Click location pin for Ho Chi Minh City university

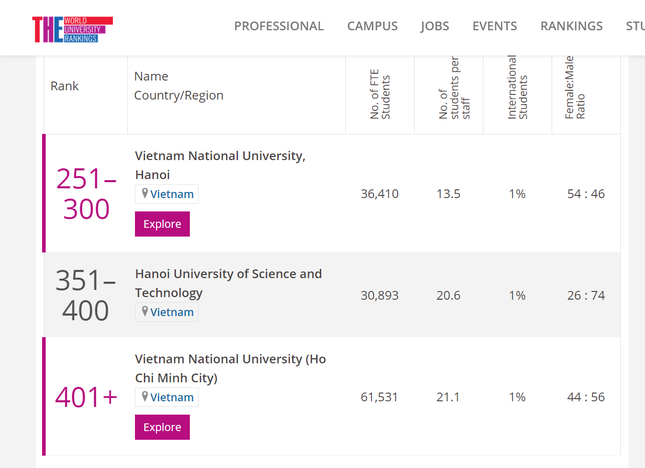[x=145, y=397]
